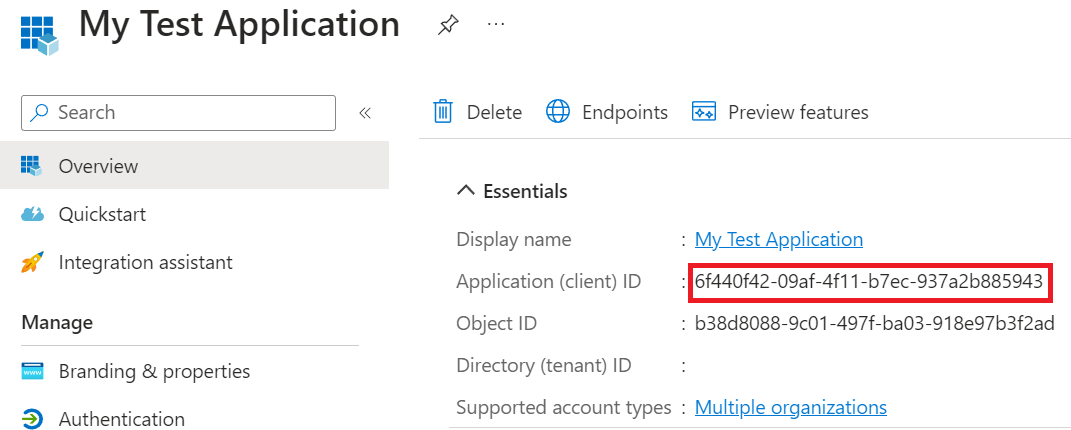Click the Branding & properties icon
1071x430 pixels.
click(32, 371)
